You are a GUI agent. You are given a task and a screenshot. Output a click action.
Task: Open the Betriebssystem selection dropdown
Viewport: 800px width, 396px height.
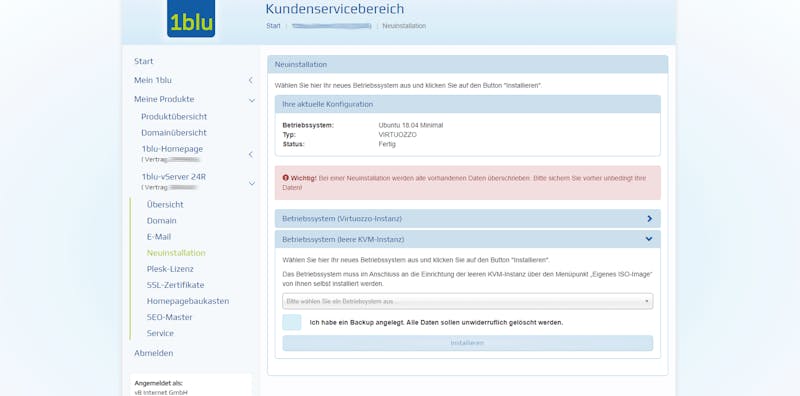[x=467, y=302]
